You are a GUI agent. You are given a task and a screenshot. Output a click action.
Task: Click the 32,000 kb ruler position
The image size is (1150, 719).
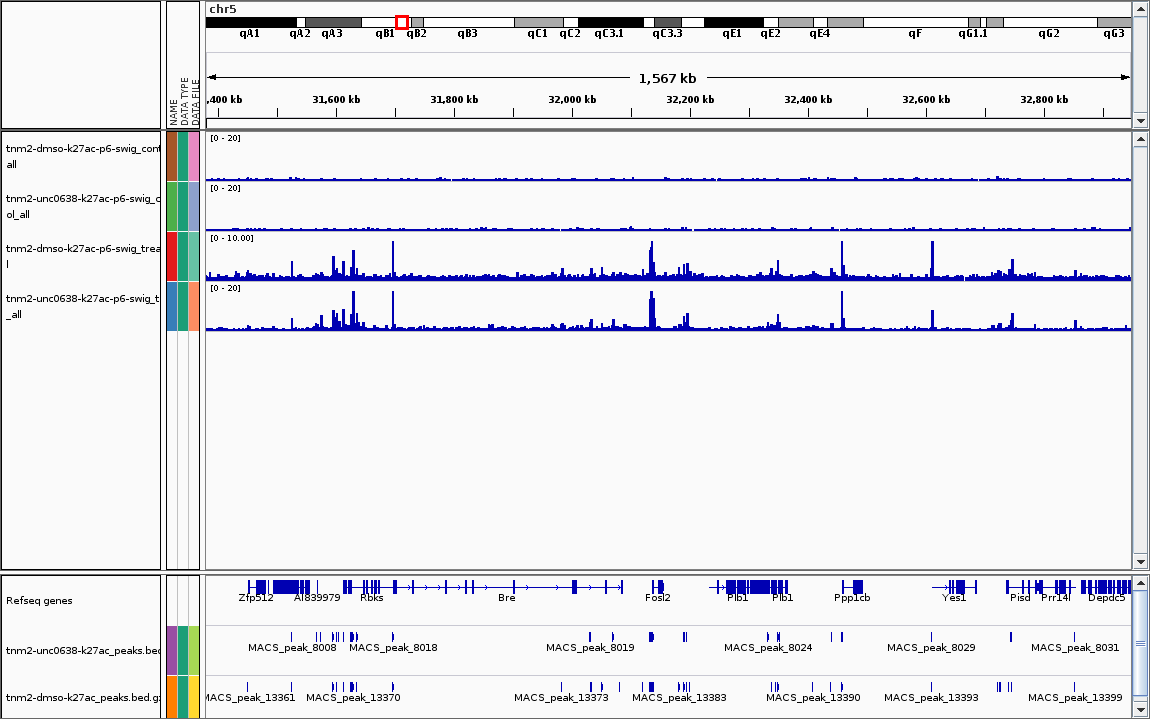(x=573, y=100)
